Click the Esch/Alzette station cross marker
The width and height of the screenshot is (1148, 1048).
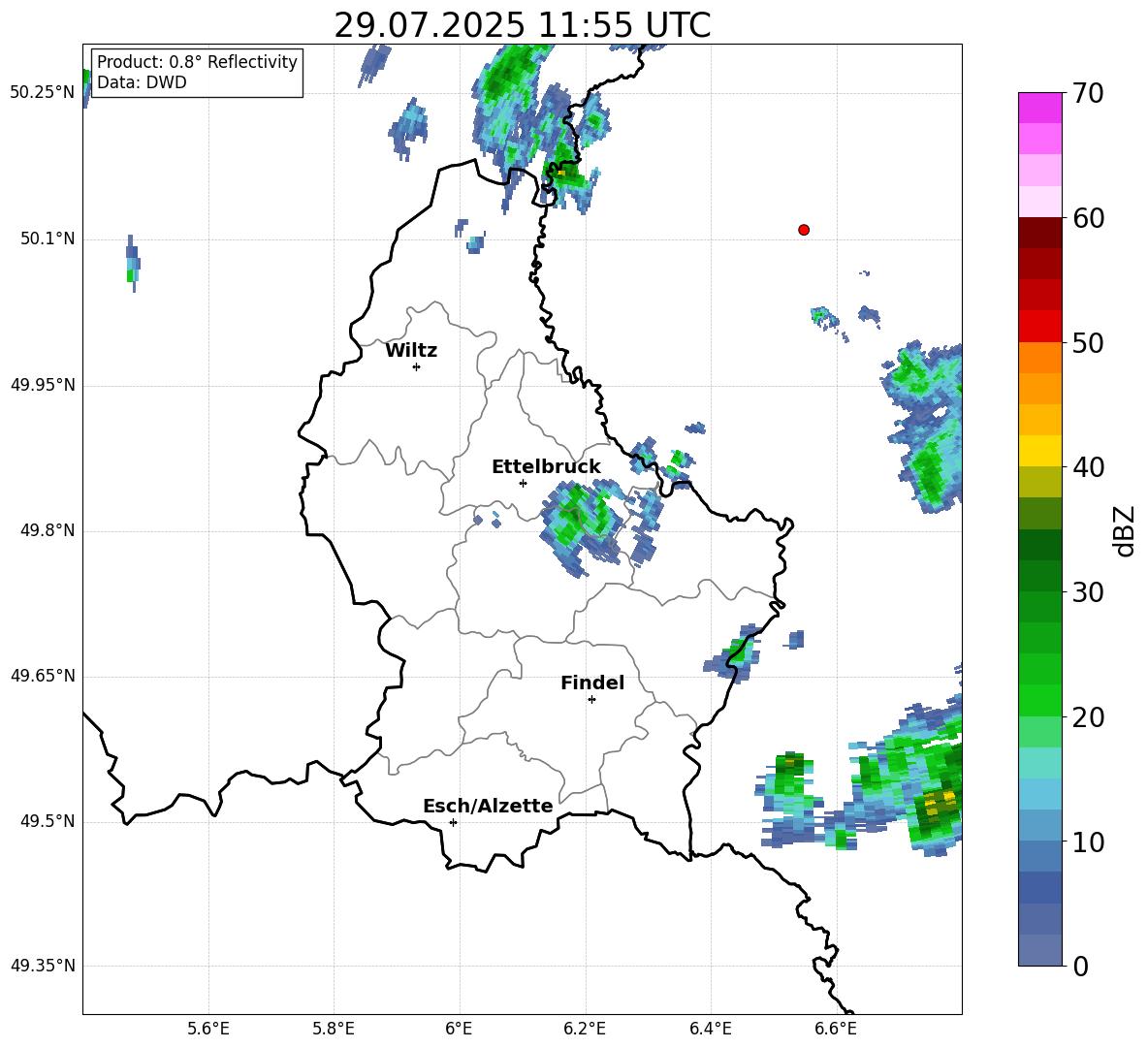453,822
